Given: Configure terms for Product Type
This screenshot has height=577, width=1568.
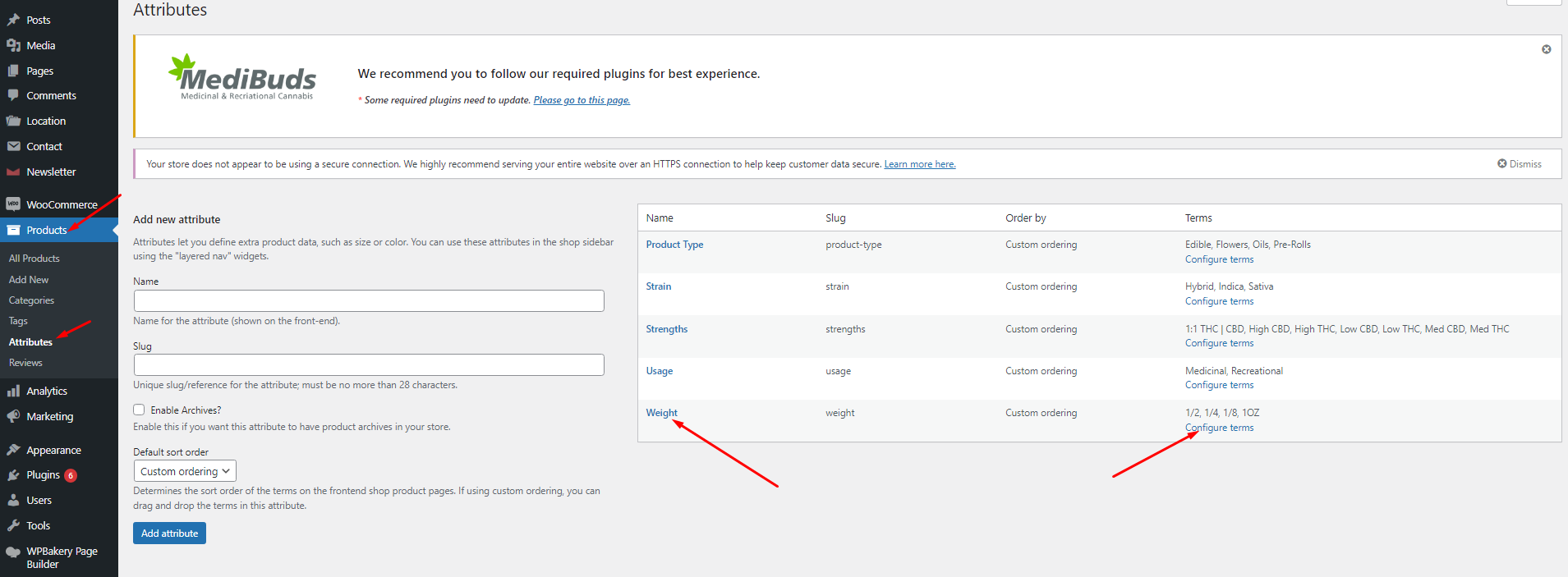Looking at the screenshot, I should (x=1219, y=259).
